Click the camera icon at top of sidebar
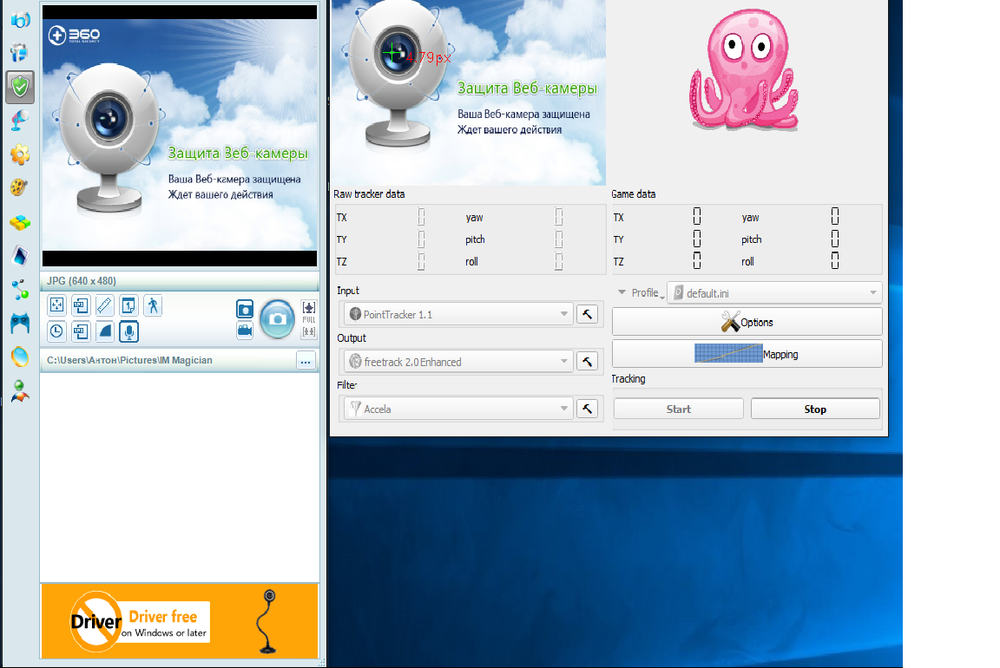 click(20, 19)
